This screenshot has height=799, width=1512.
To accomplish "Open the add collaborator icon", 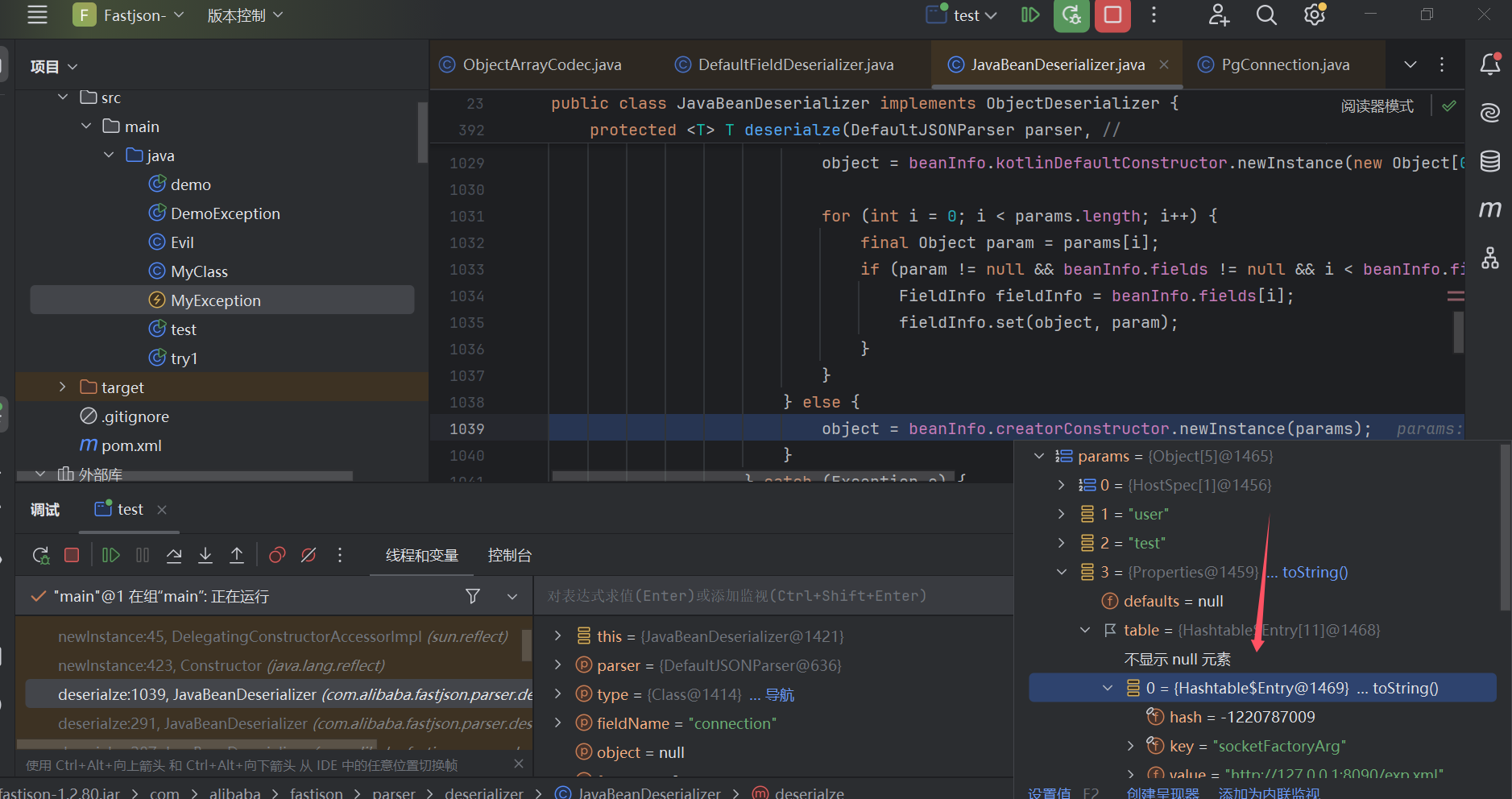I will 1219,14.
